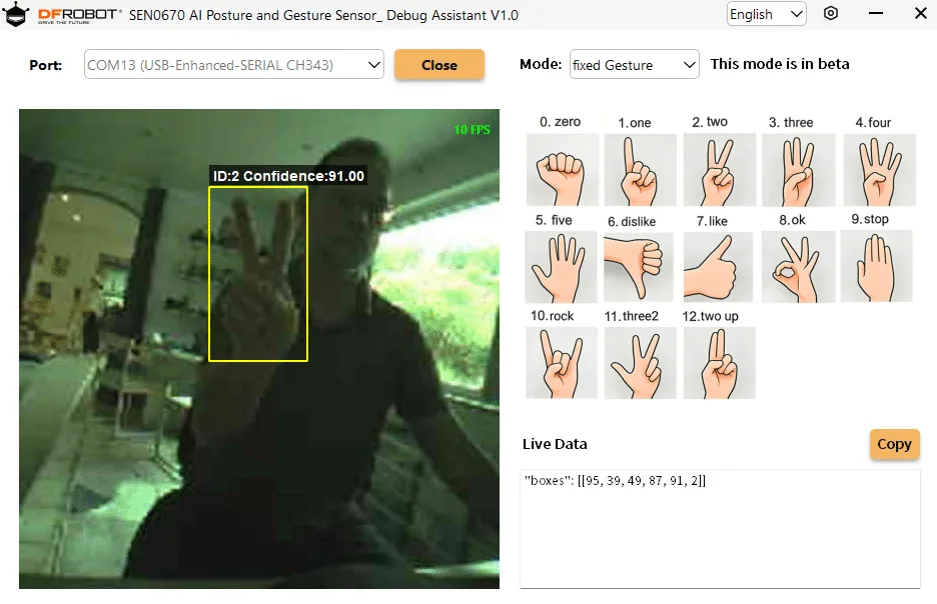
Task: Open the English language dropdown
Action: coord(767,14)
